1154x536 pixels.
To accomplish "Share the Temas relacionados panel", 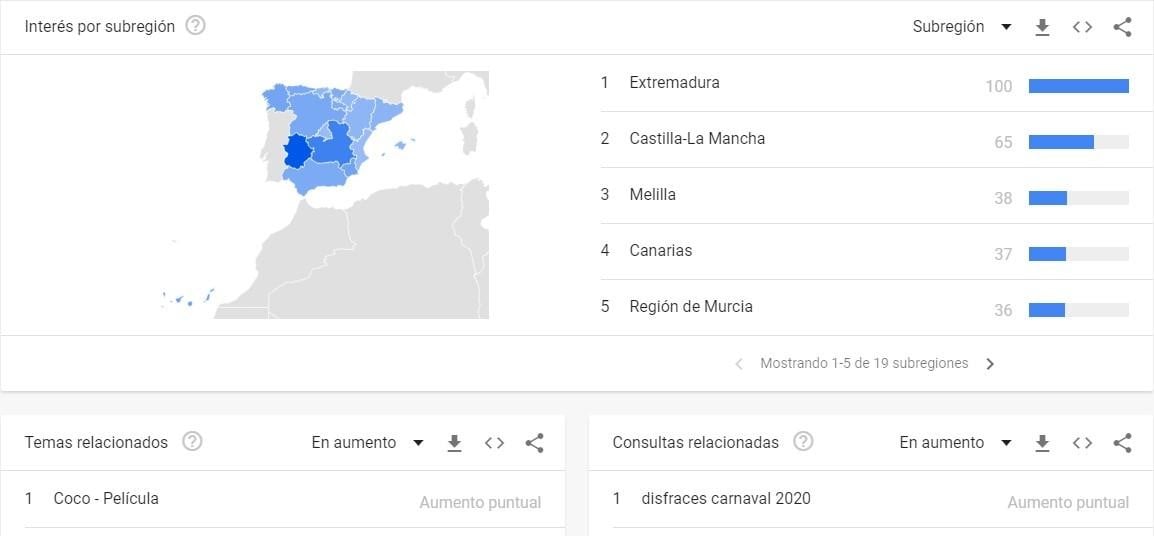I will 534,443.
